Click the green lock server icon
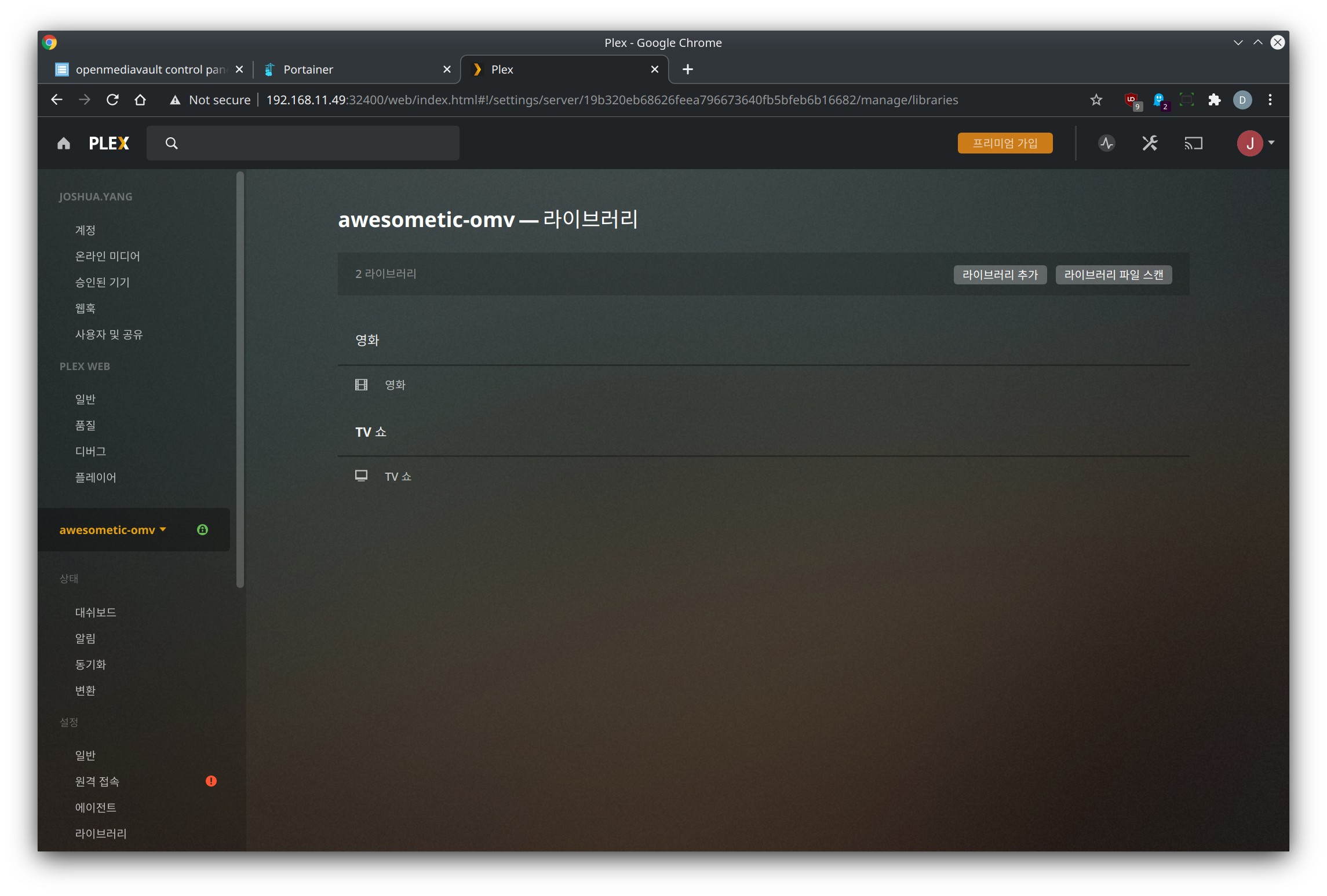Viewport: 1327px width, 896px height. [202, 529]
